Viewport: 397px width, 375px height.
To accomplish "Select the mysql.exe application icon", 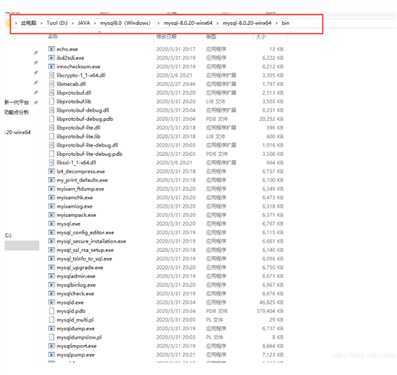I will (x=51, y=224).
